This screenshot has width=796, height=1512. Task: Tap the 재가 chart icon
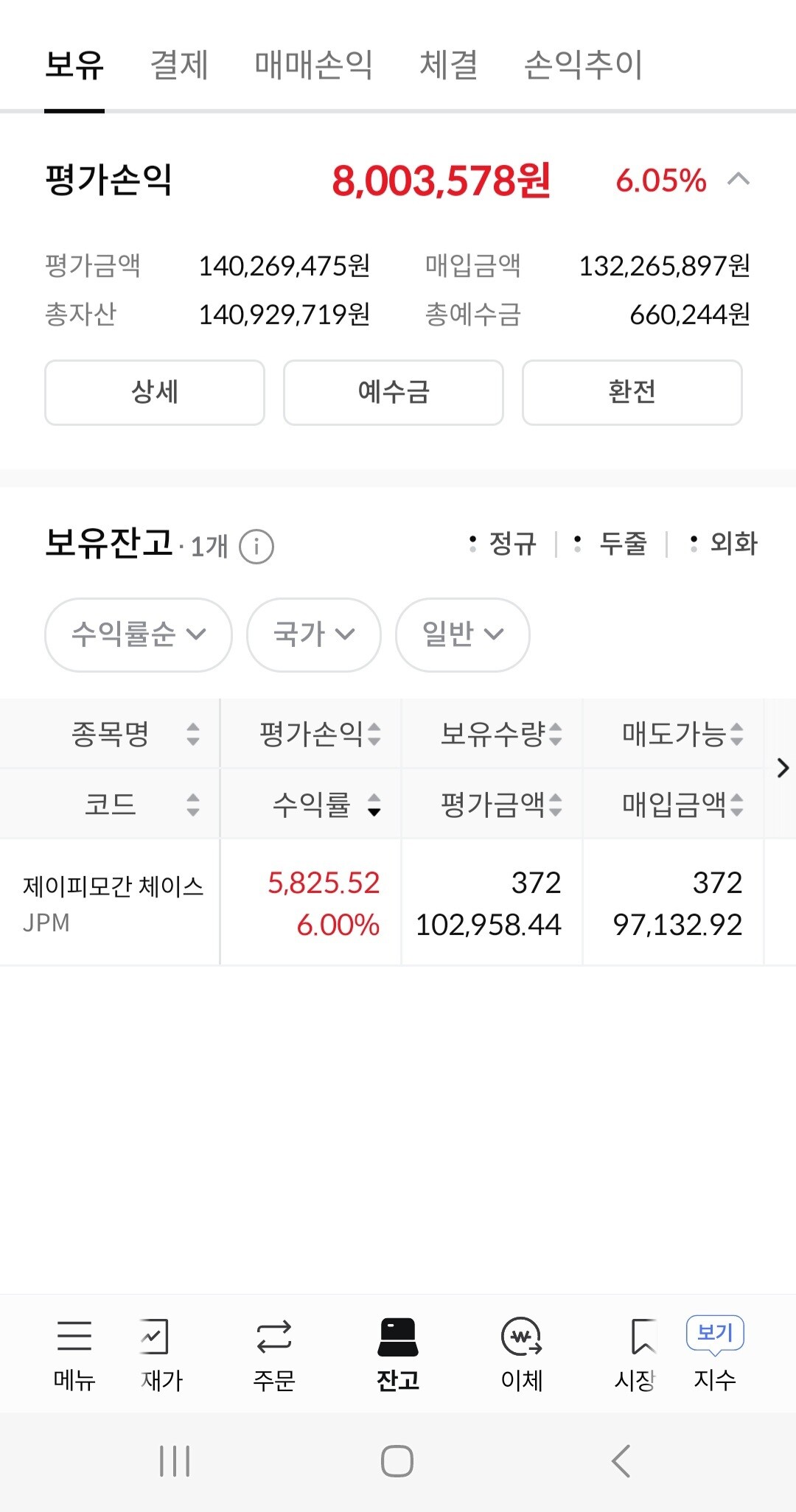click(156, 1337)
